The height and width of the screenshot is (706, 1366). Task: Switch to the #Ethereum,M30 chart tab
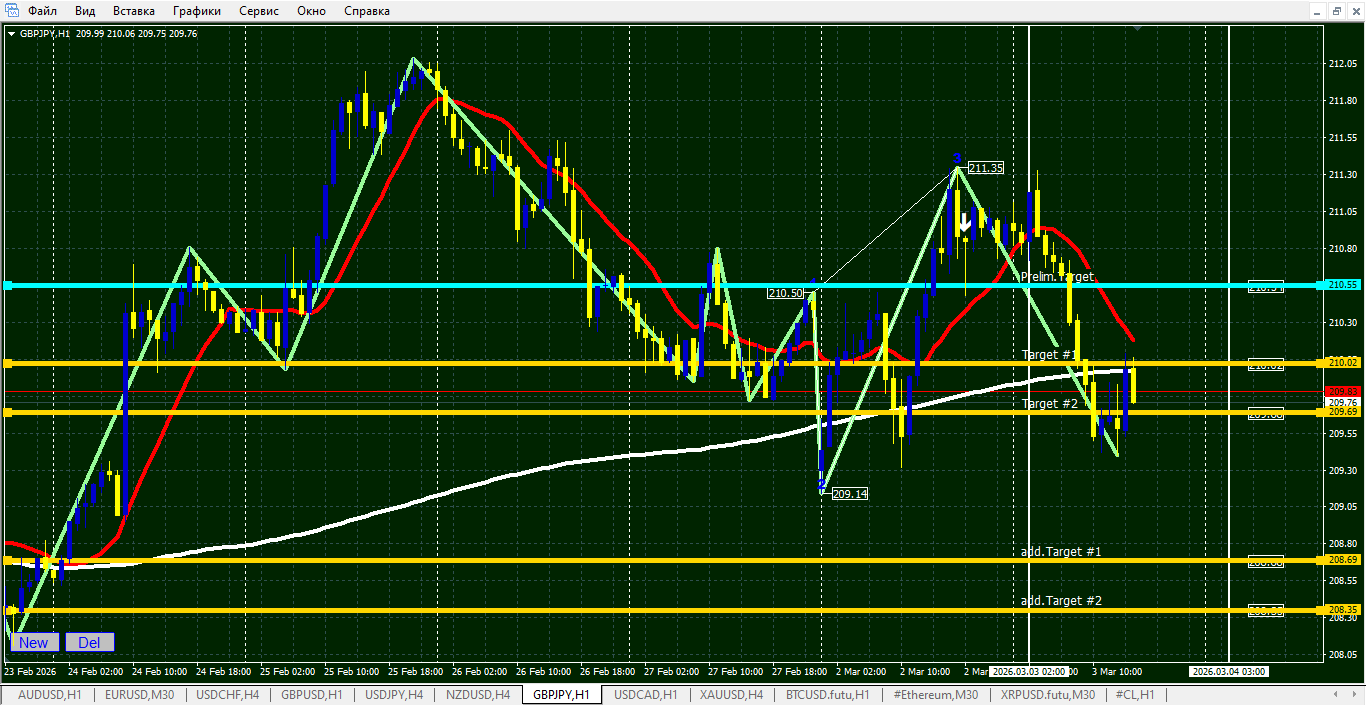point(936,694)
